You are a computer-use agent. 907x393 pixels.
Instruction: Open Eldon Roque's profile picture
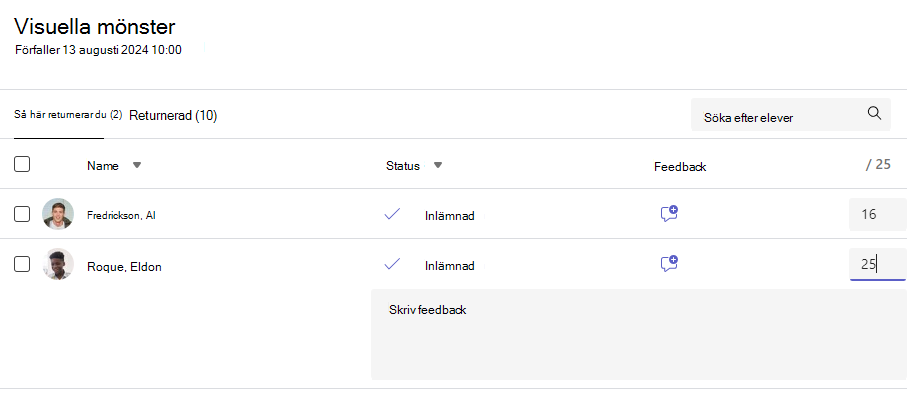tap(58, 265)
